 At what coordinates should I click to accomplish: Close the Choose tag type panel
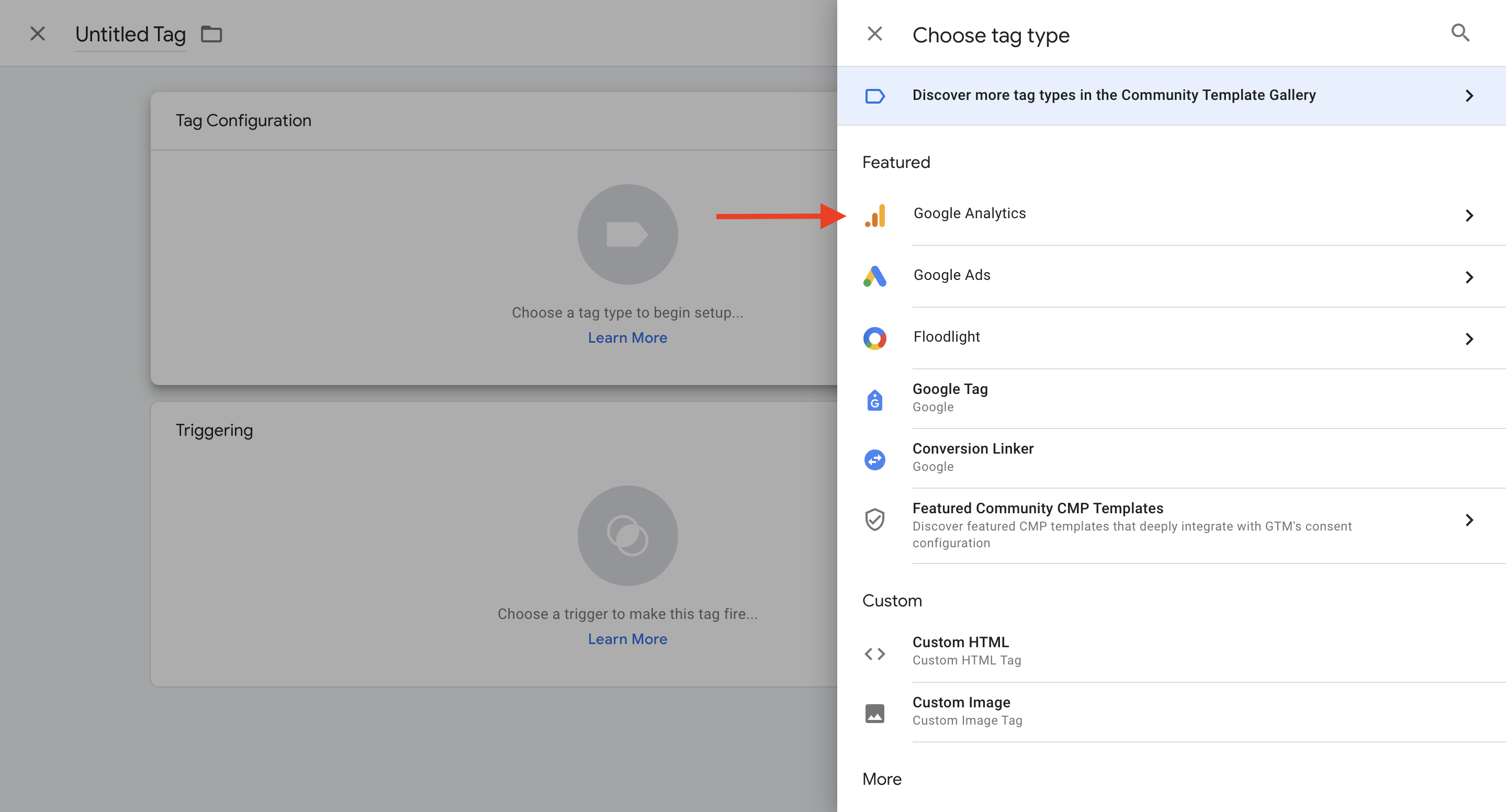874,34
